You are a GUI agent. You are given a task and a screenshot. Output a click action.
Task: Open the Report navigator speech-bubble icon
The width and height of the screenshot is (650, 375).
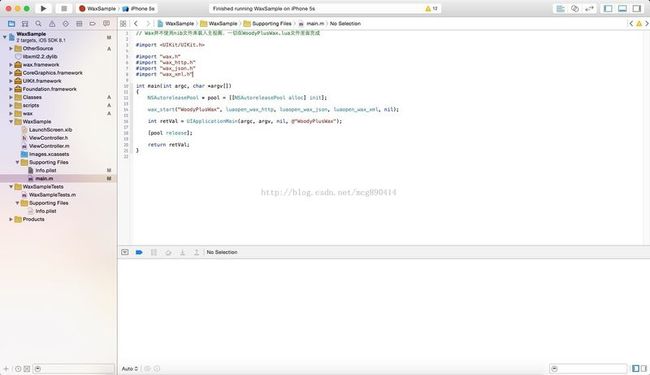click(106, 24)
